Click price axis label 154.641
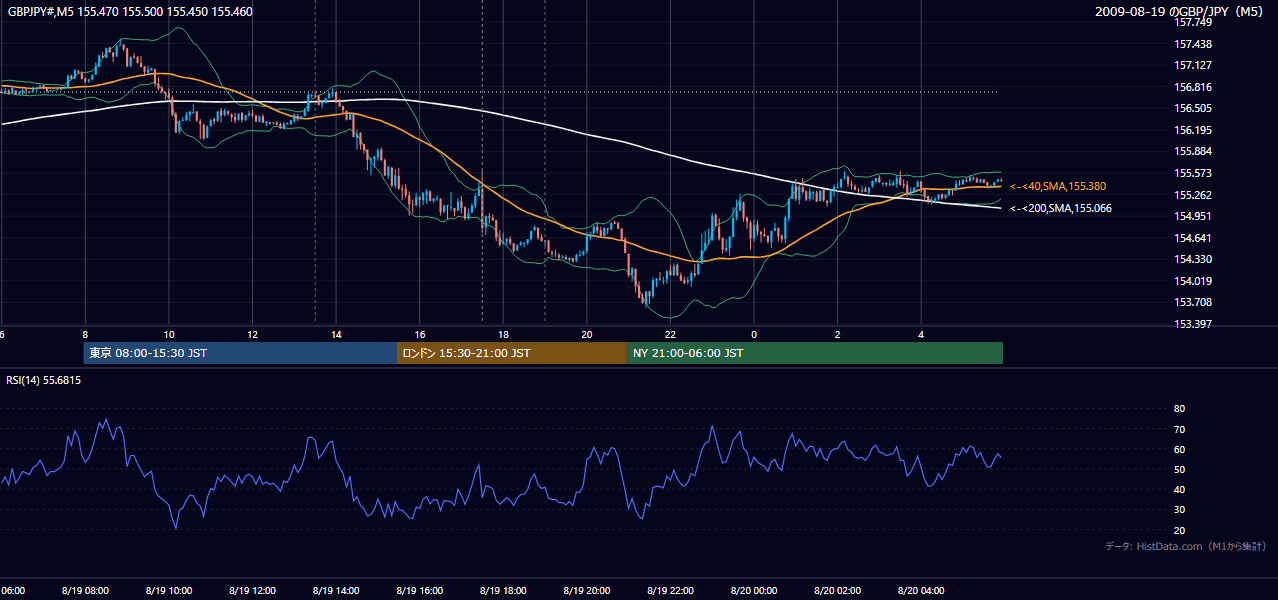Screen dimensions: 1278x600 pyautogui.click(x=1194, y=238)
